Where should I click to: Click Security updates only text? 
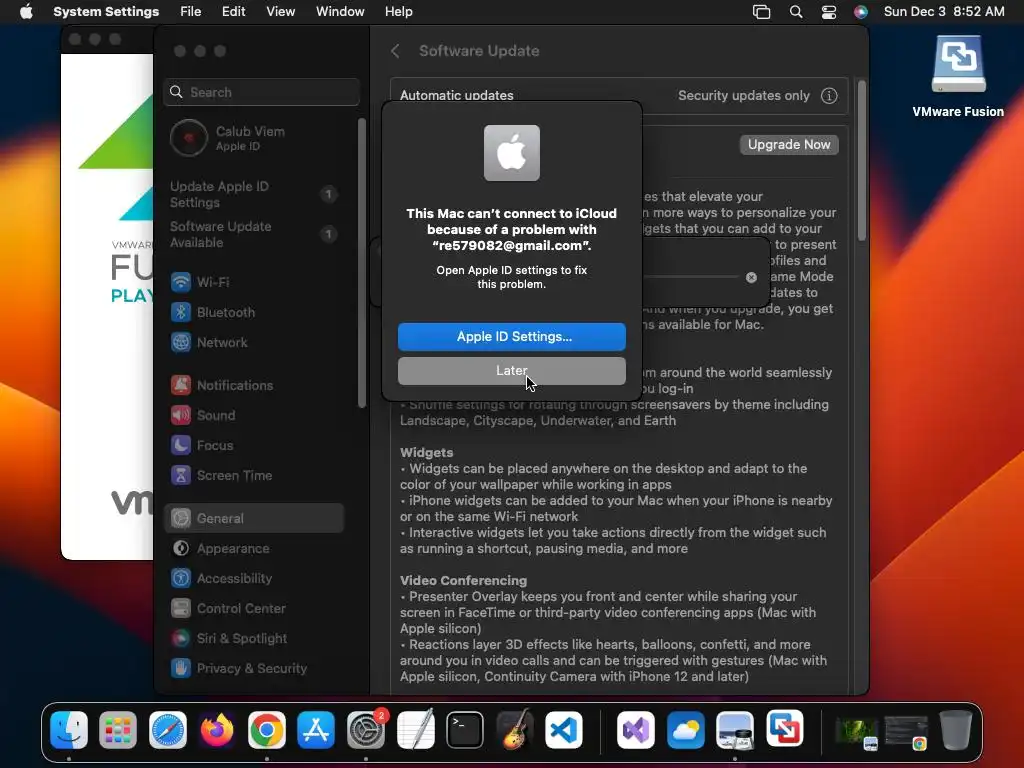coord(744,96)
